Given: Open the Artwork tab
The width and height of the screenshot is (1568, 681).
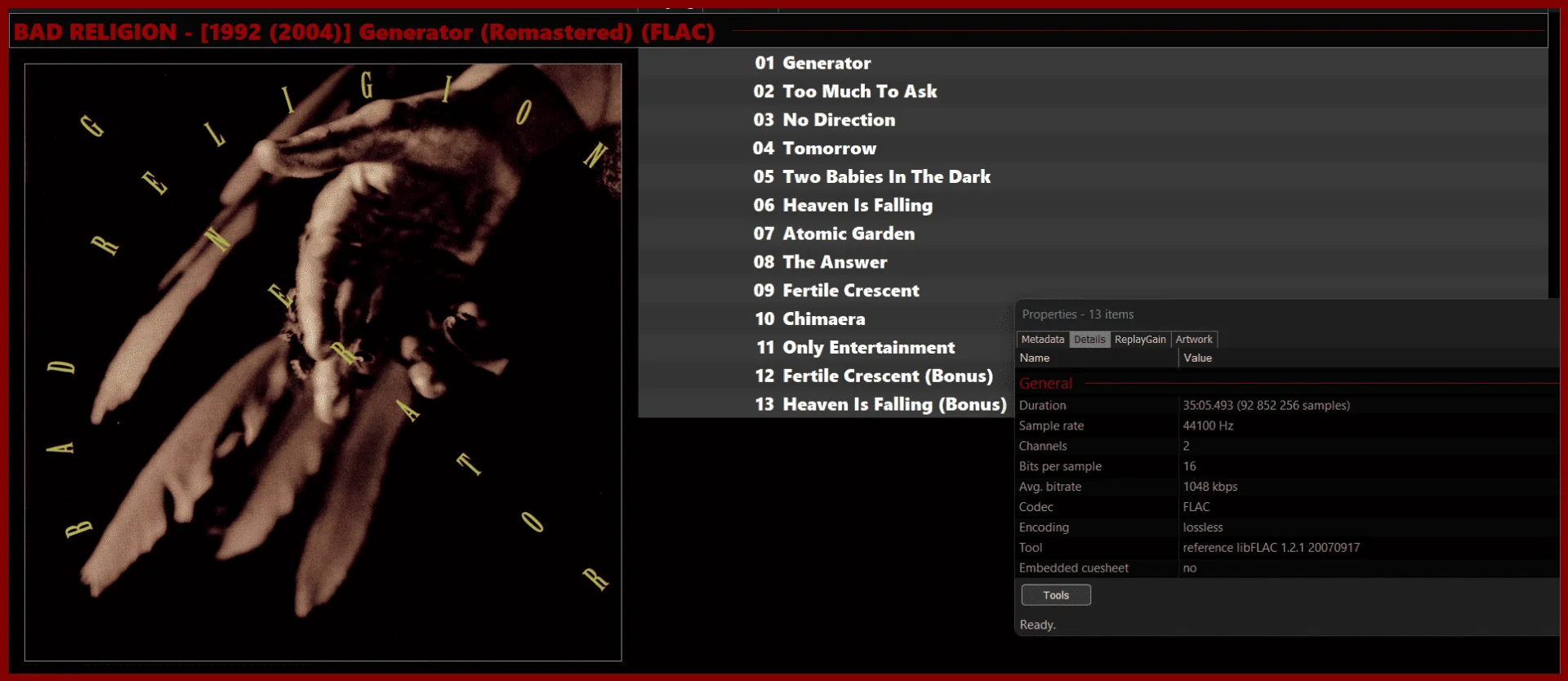Looking at the screenshot, I should pyautogui.click(x=1194, y=340).
